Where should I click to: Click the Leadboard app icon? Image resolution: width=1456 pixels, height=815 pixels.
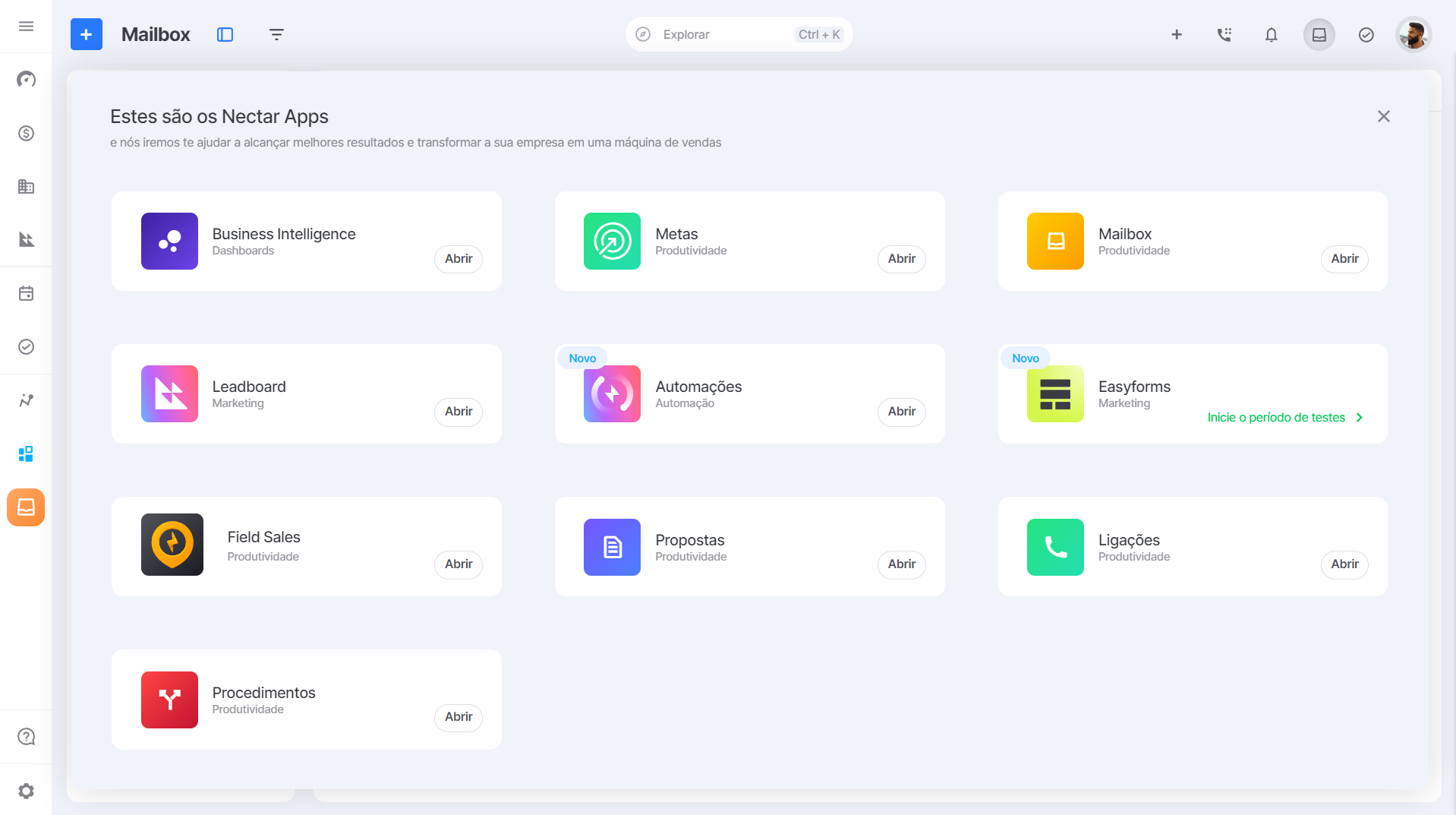169,393
